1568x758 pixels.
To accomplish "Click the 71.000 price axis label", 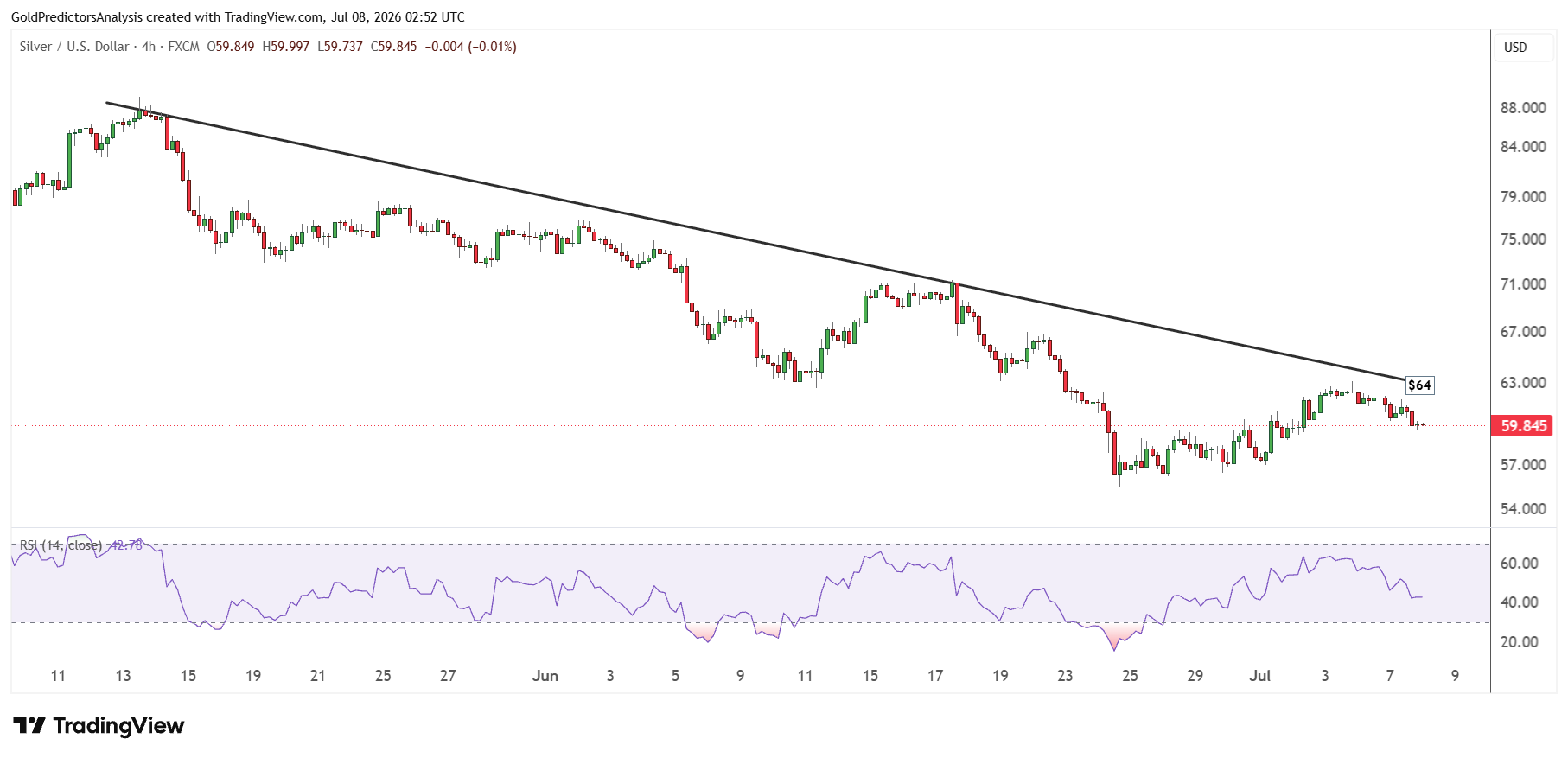I will (x=1523, y=284).
